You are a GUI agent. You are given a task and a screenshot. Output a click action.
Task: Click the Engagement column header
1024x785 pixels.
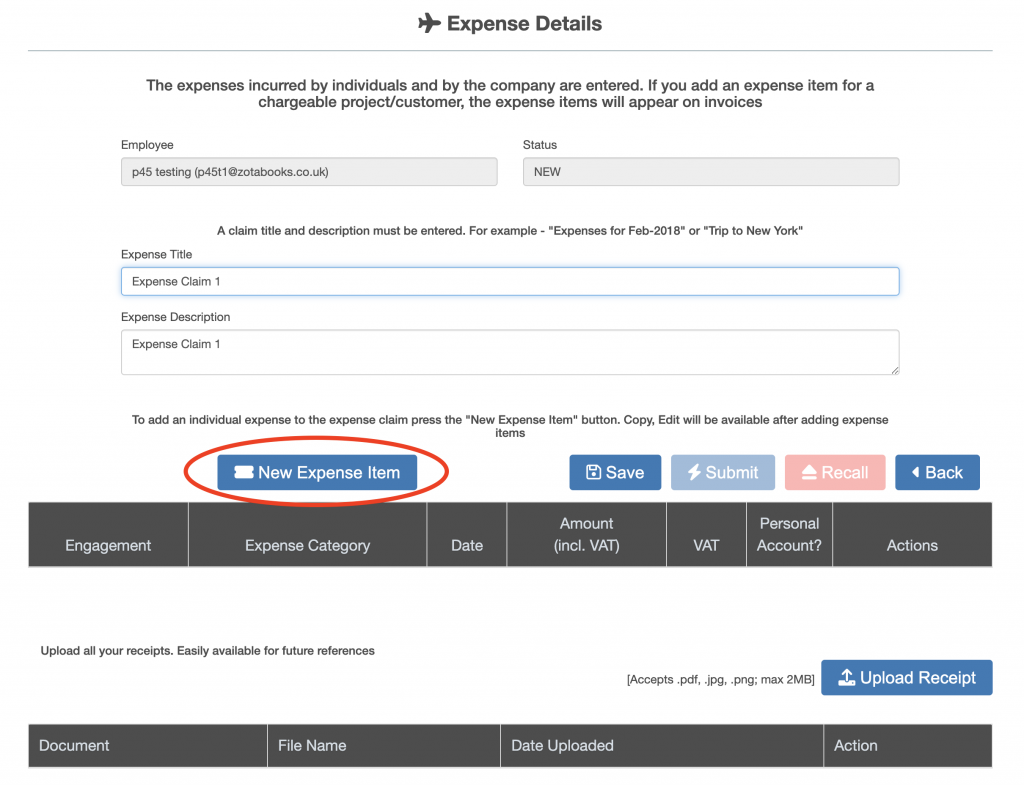click(108, 545)
